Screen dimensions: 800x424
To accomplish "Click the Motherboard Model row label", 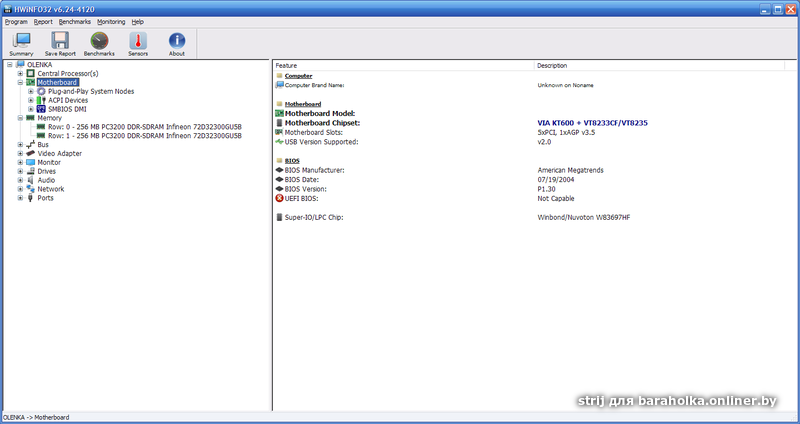I will pos(320,113).
